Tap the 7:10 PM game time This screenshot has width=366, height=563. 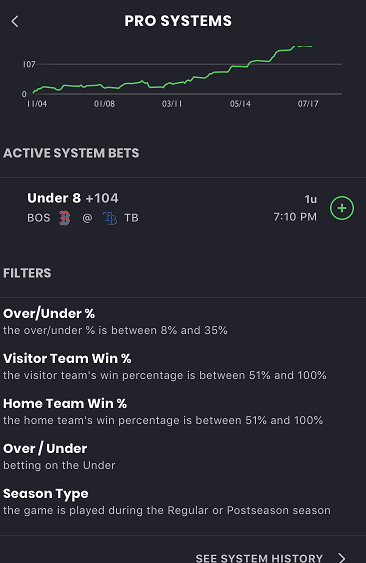[295, 217]
